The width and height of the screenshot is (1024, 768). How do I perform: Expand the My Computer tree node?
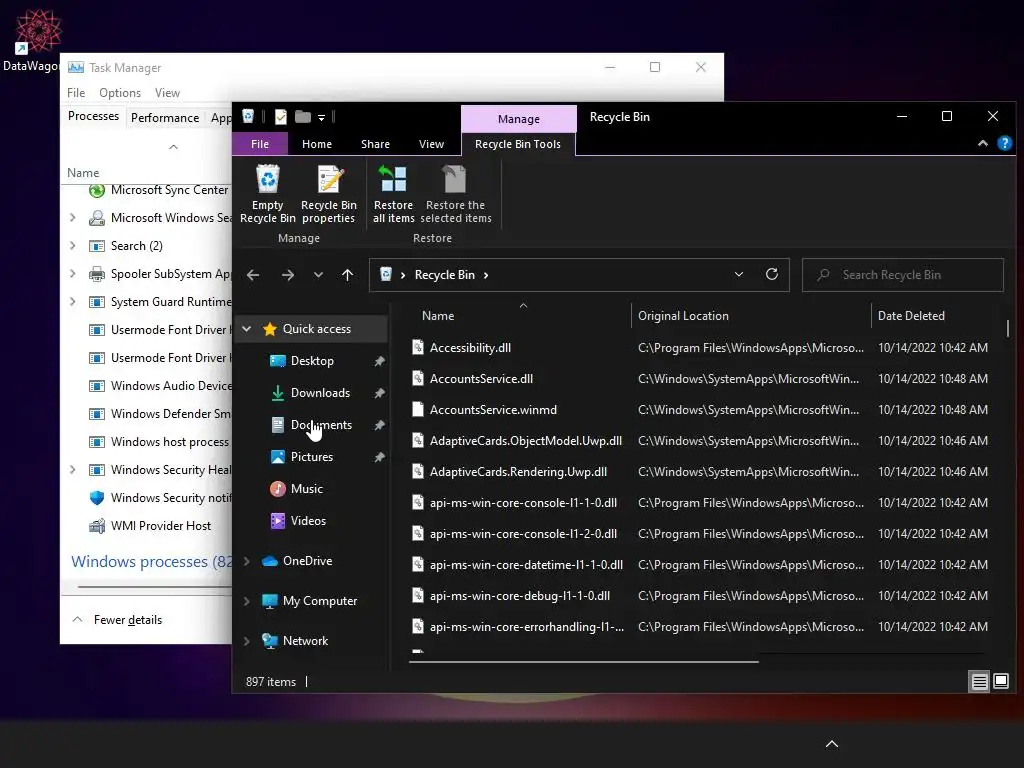pos(247,601)
